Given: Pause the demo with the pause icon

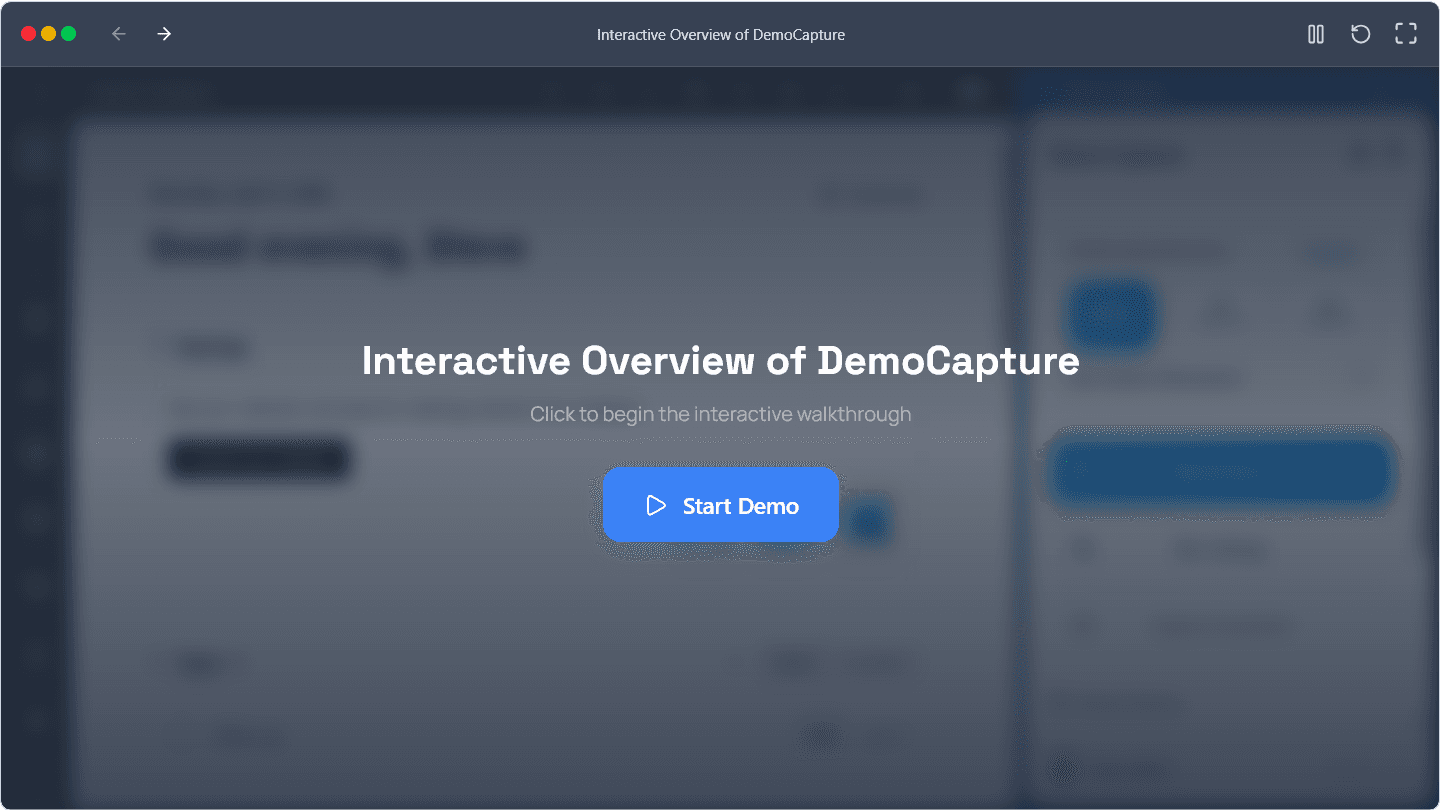Looking at the screenshot, I should [1316, 34].
